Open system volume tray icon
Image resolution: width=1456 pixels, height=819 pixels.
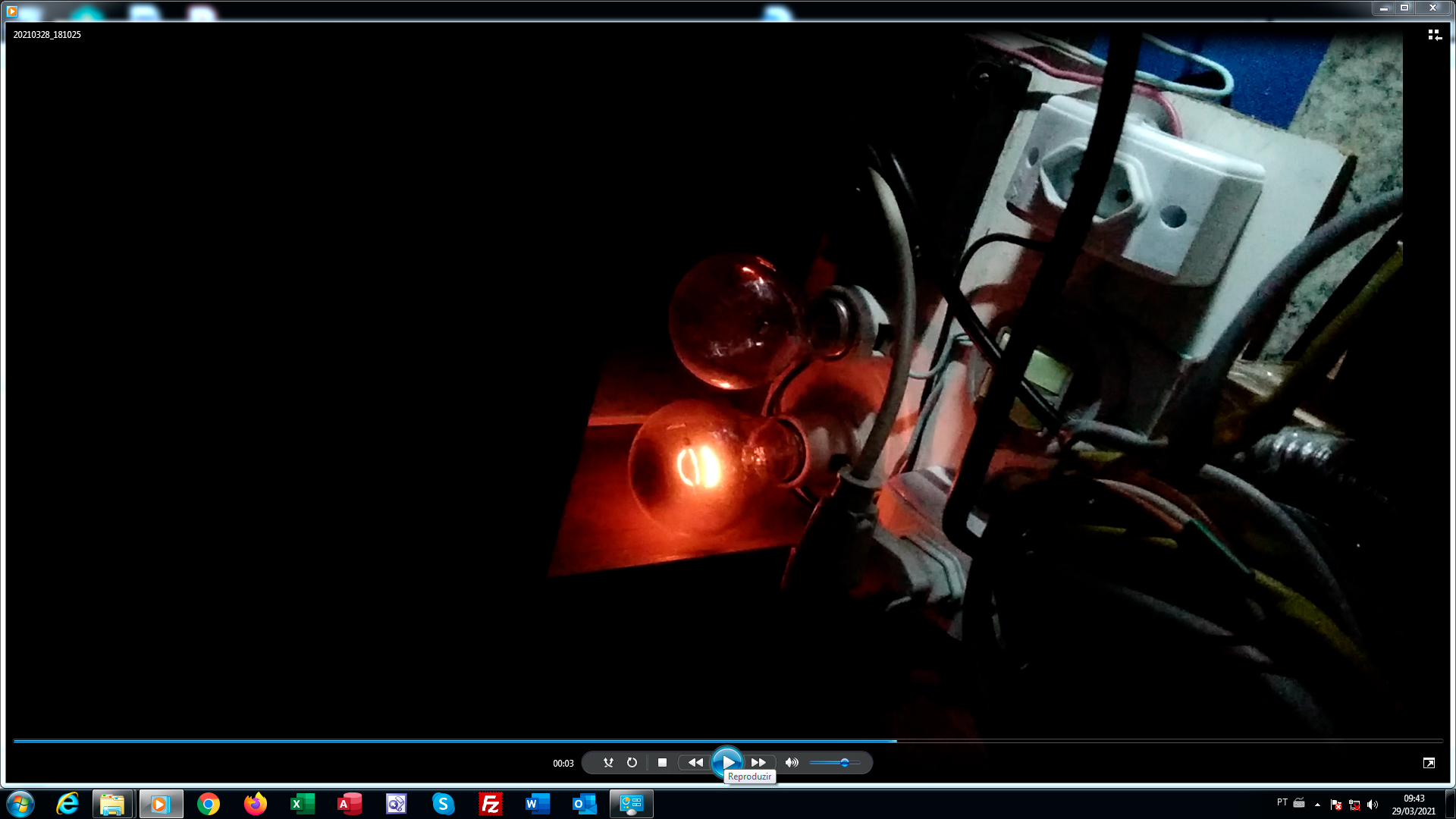coord(1373,805)
